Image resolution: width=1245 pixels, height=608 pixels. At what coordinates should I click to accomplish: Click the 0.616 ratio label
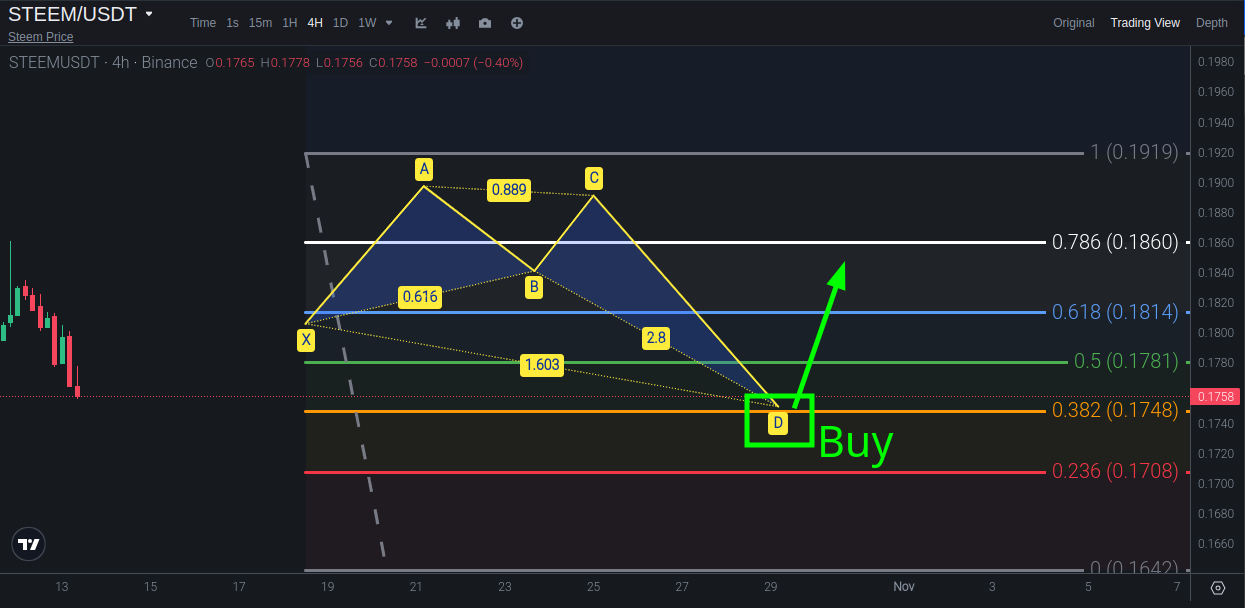[419, 297]
